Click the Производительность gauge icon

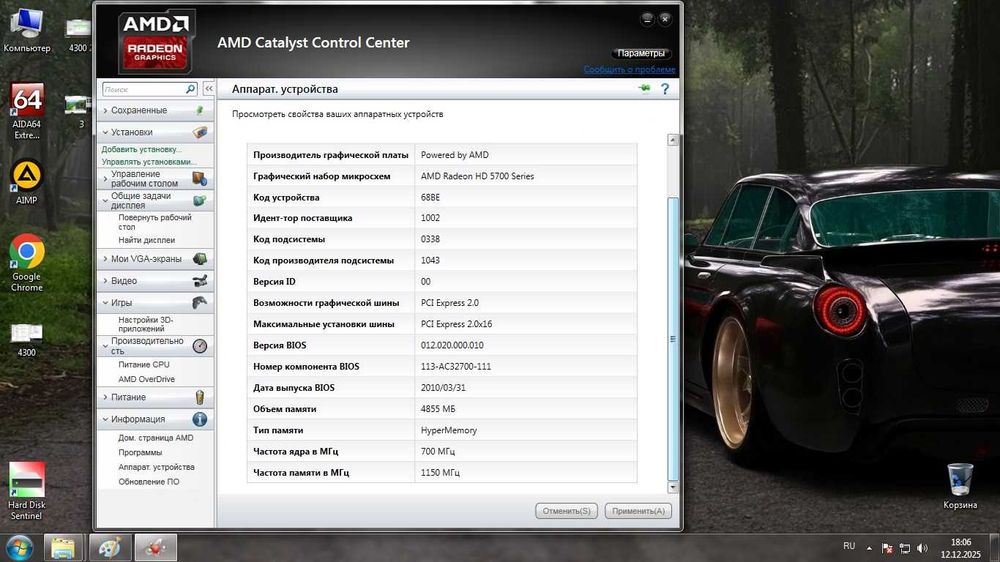point(200,346)
